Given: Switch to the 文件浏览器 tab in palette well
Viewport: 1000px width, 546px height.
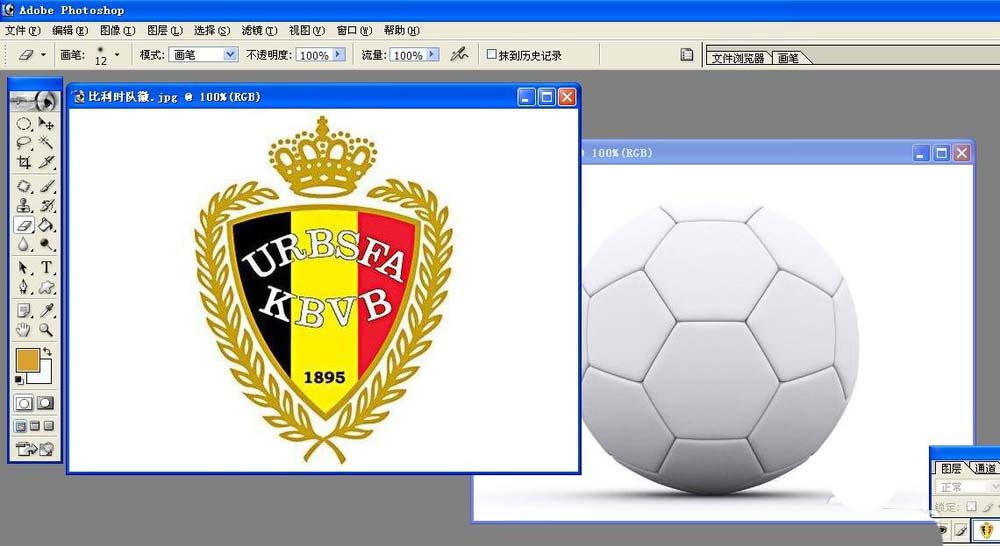Looking at the screenshot, I should (738, 58).
